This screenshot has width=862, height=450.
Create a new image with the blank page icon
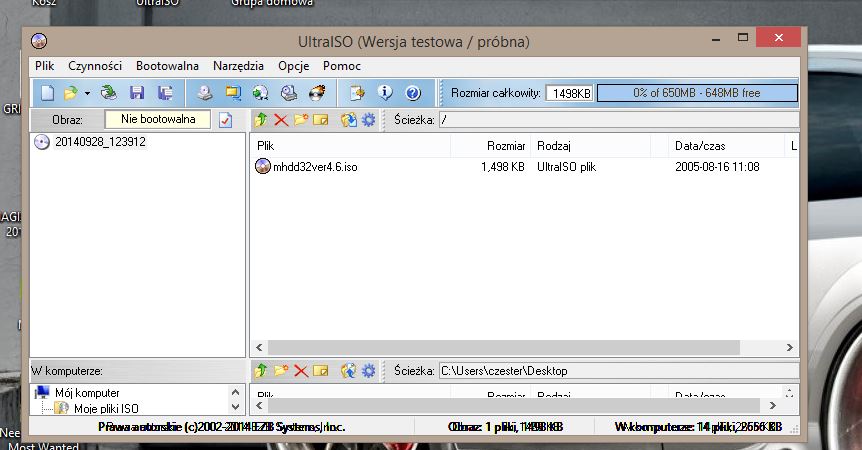click(x=47, y=93)
